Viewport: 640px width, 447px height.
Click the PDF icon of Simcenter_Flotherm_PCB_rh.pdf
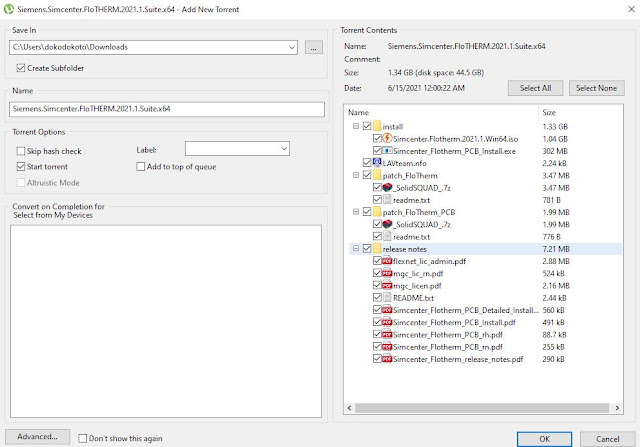click(x=387, y=334)
